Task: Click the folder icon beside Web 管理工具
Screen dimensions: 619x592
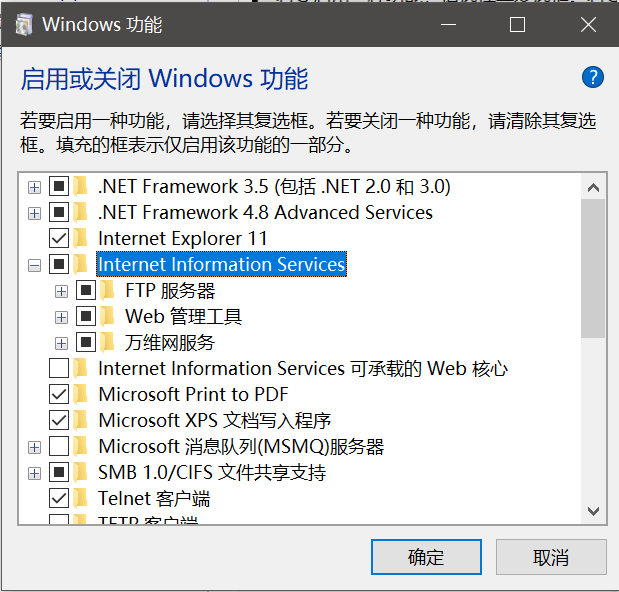Action: [108, 317]
